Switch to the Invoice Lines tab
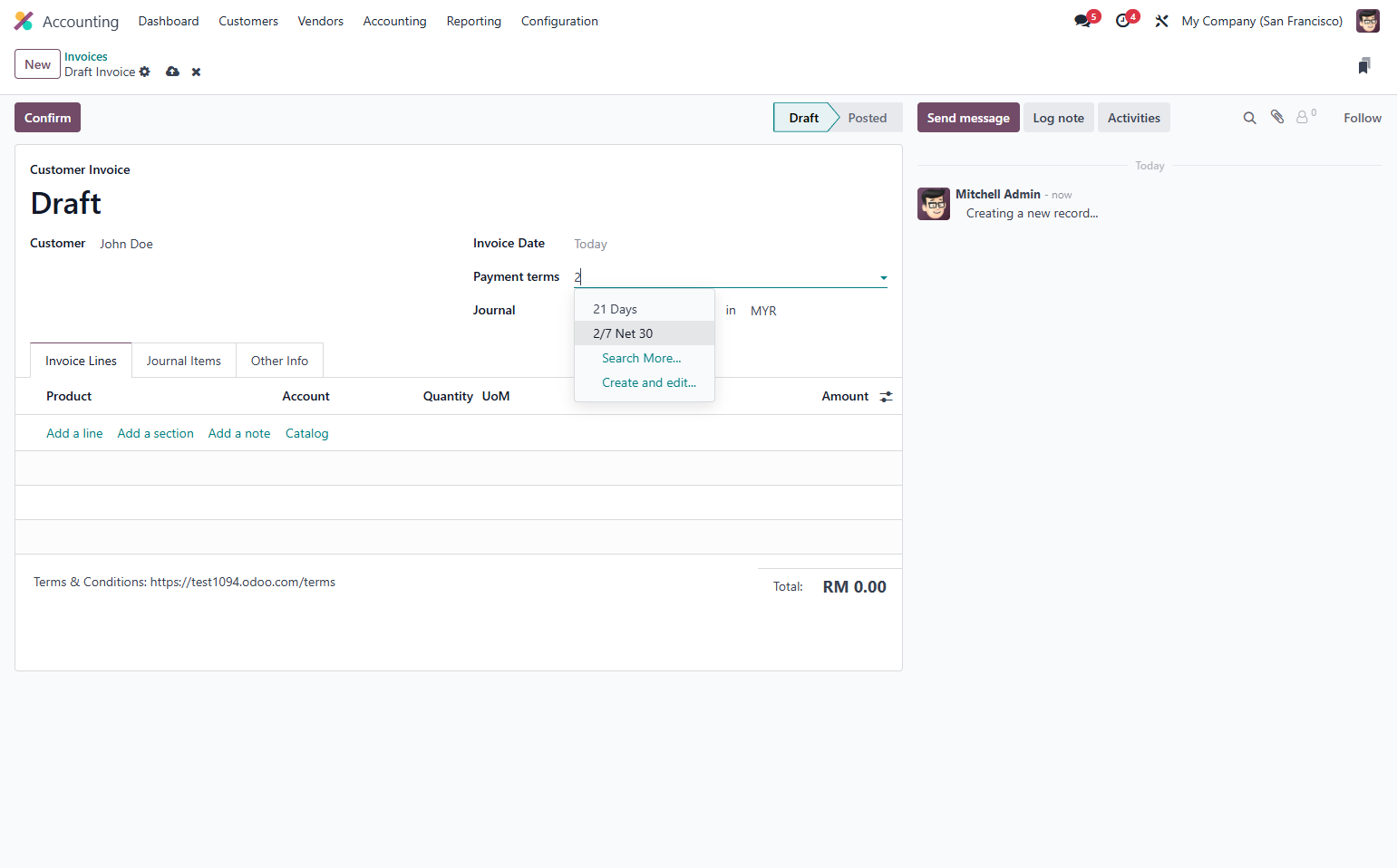The image size is (1397, 868). click(81, 361)
